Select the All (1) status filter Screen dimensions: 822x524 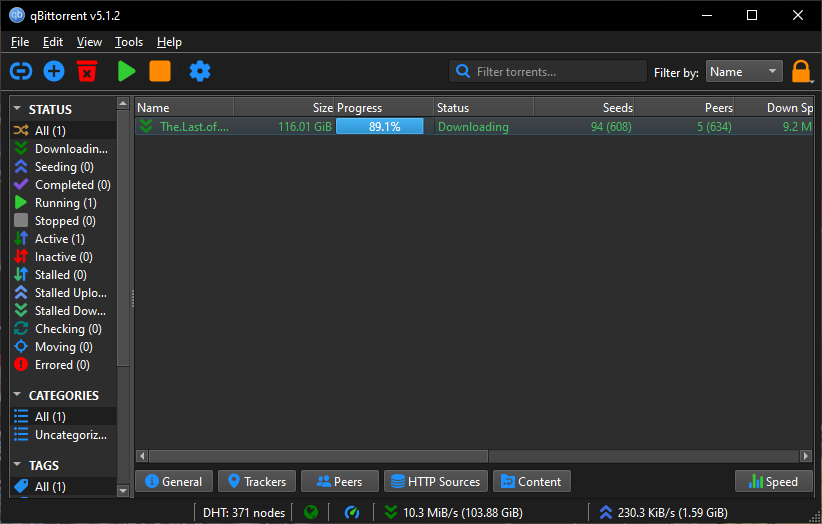pyautogui.click(x=63, y=130)
